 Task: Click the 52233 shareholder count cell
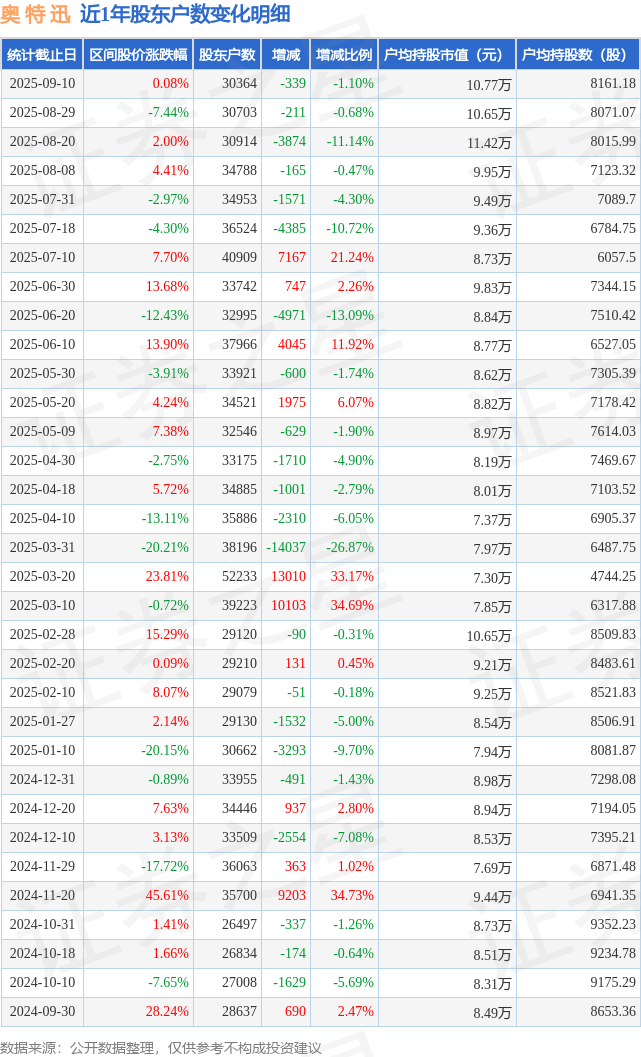238,576
